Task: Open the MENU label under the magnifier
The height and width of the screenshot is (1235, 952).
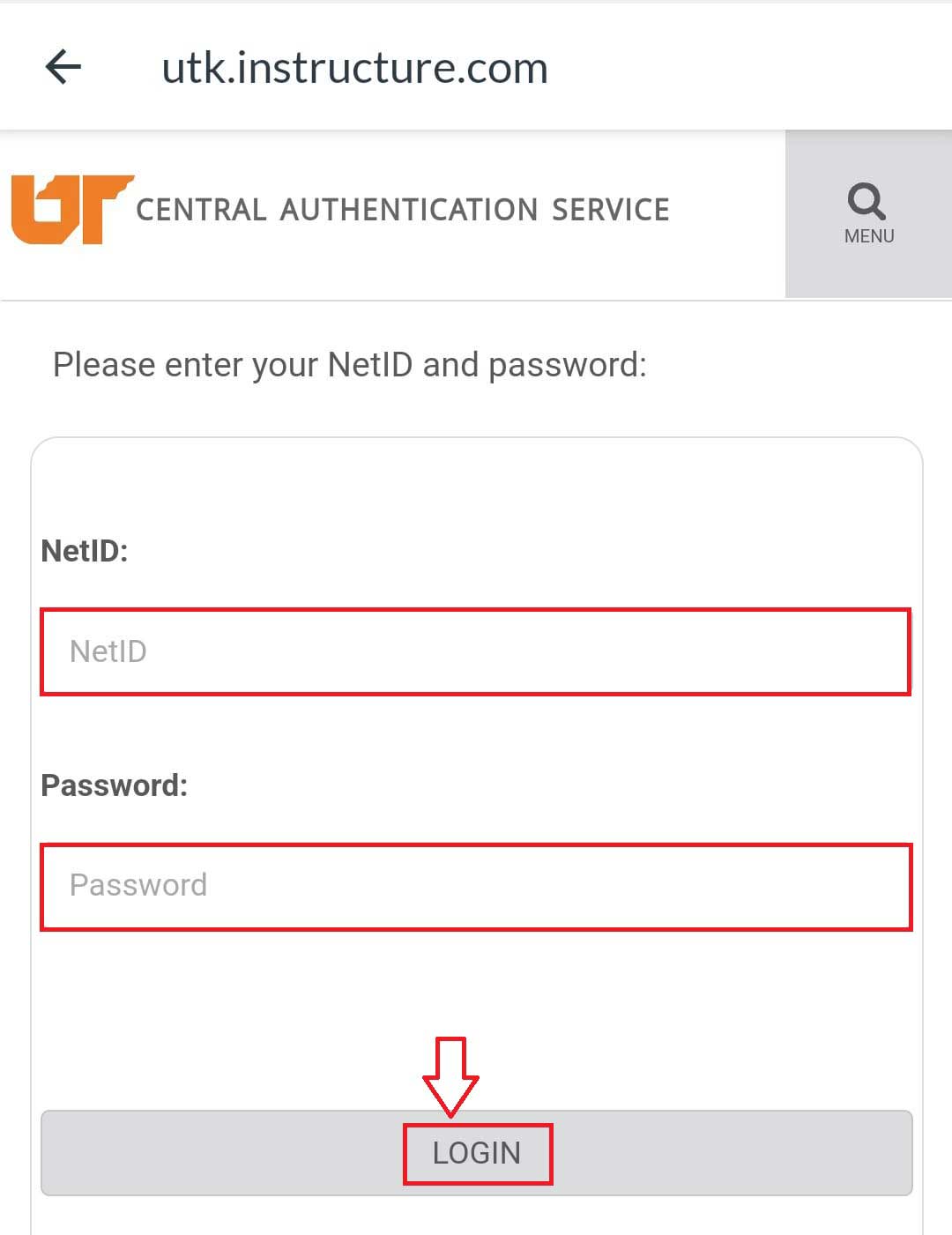Action: point(869,236)
